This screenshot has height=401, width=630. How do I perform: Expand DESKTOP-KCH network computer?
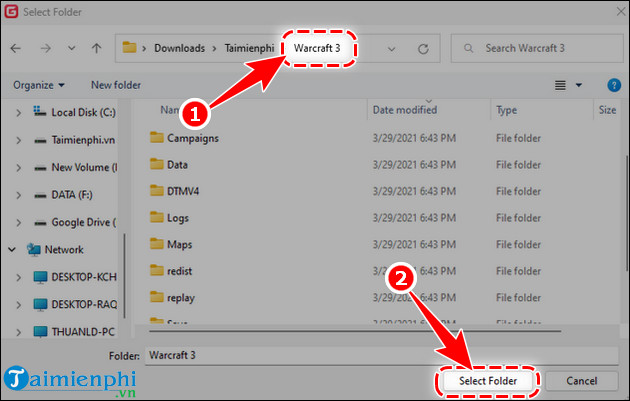[18, 278]
